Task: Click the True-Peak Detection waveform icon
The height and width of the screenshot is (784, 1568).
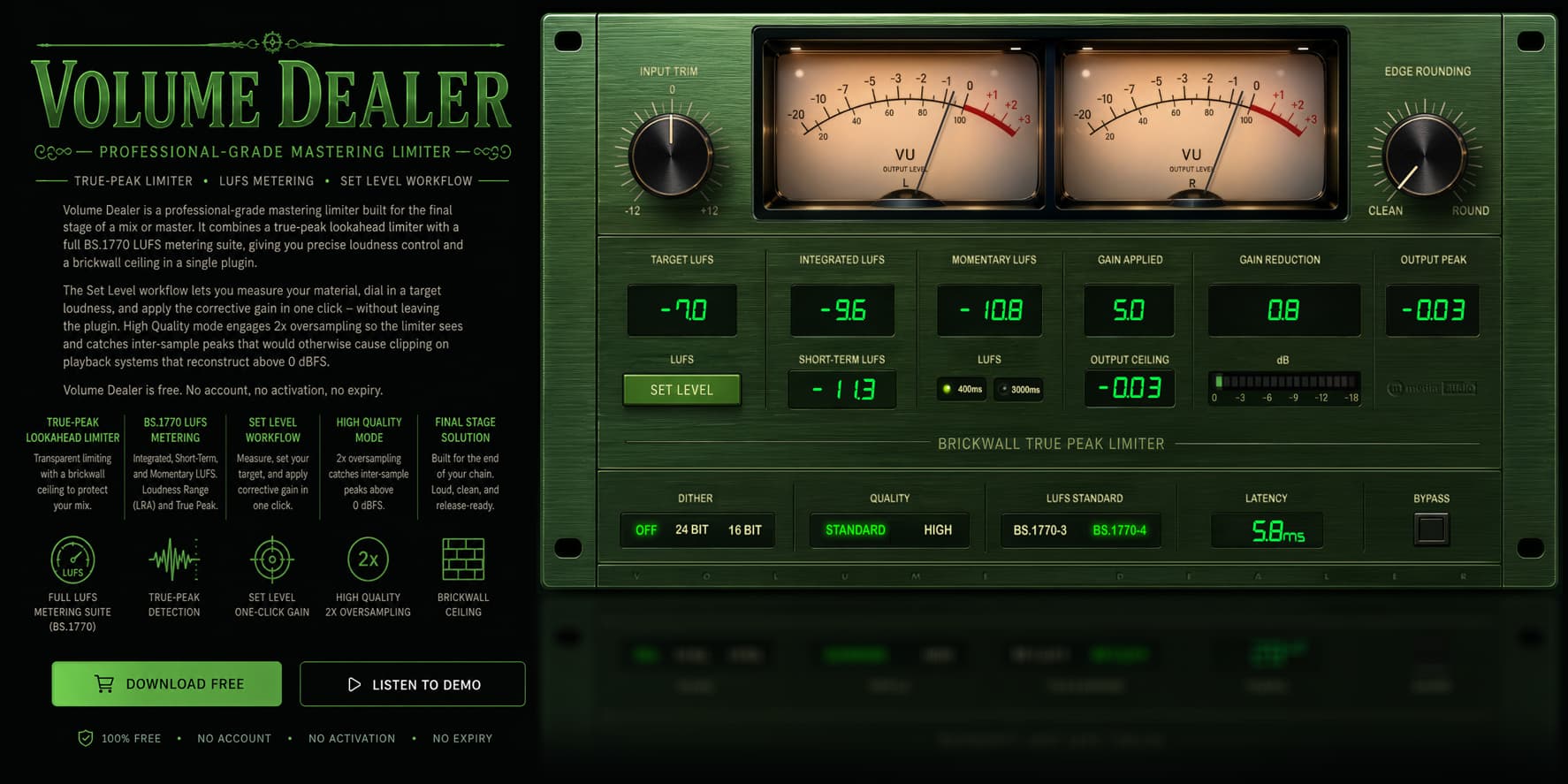Action: pos(174,559)
